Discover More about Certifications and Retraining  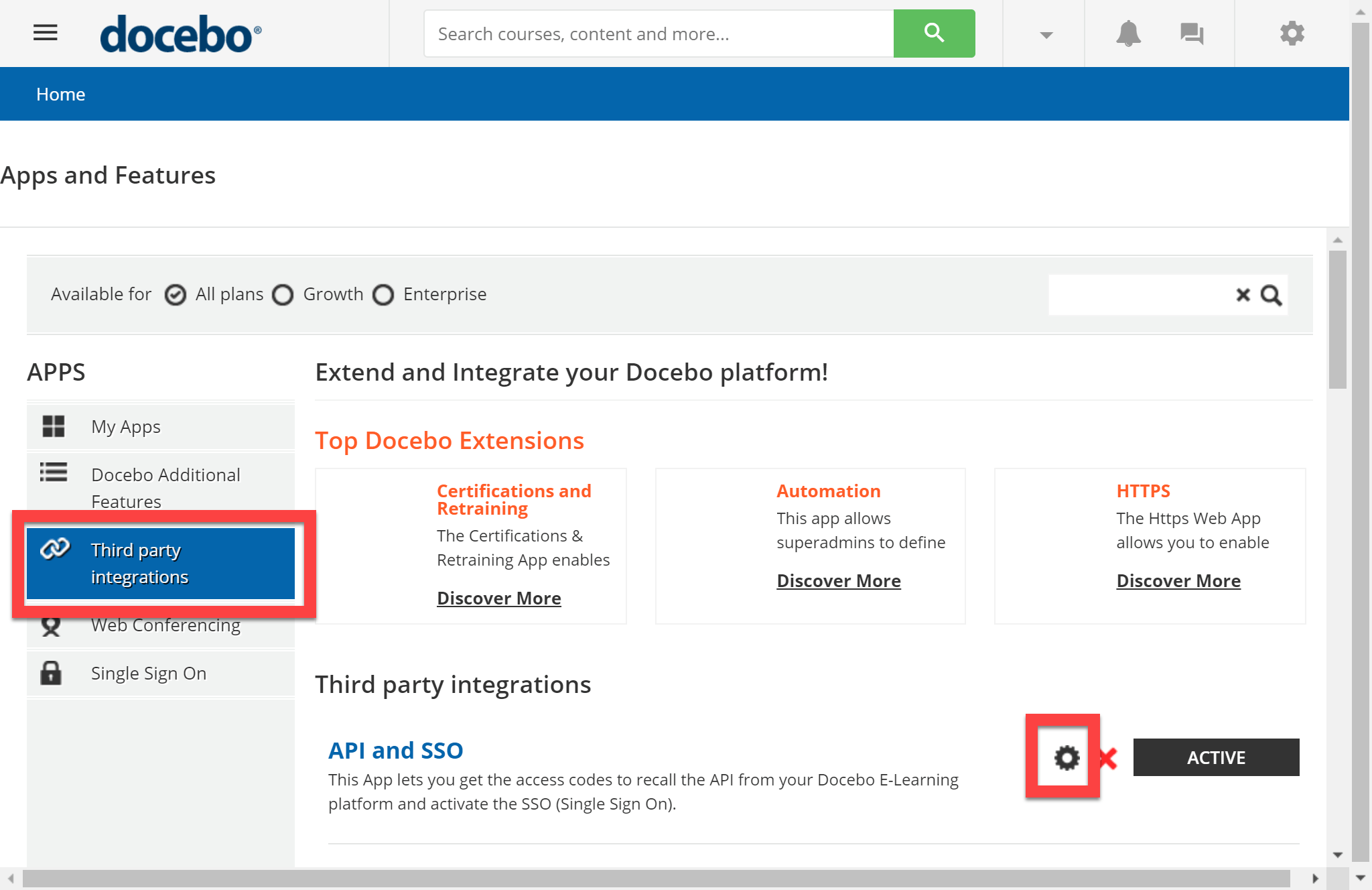pos(499,598)
